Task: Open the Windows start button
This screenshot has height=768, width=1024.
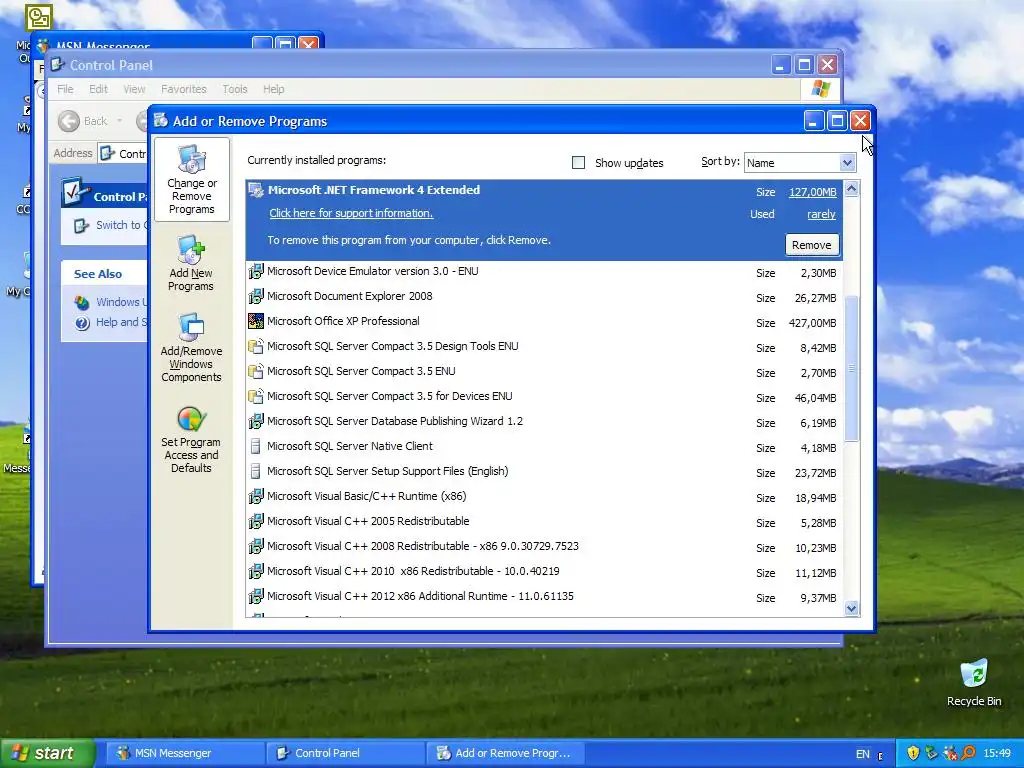Action: click(46, 753)
